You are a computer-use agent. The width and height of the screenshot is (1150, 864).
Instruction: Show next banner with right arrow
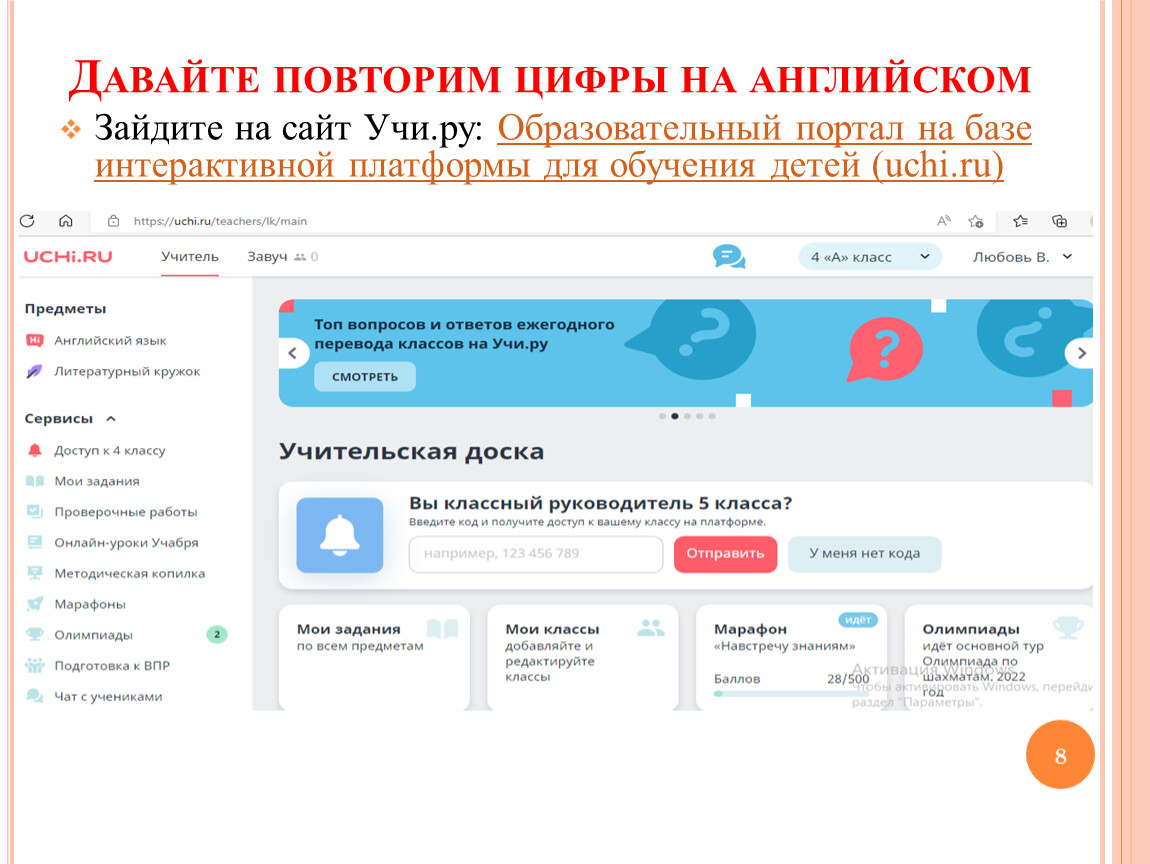pos(1080,353)
